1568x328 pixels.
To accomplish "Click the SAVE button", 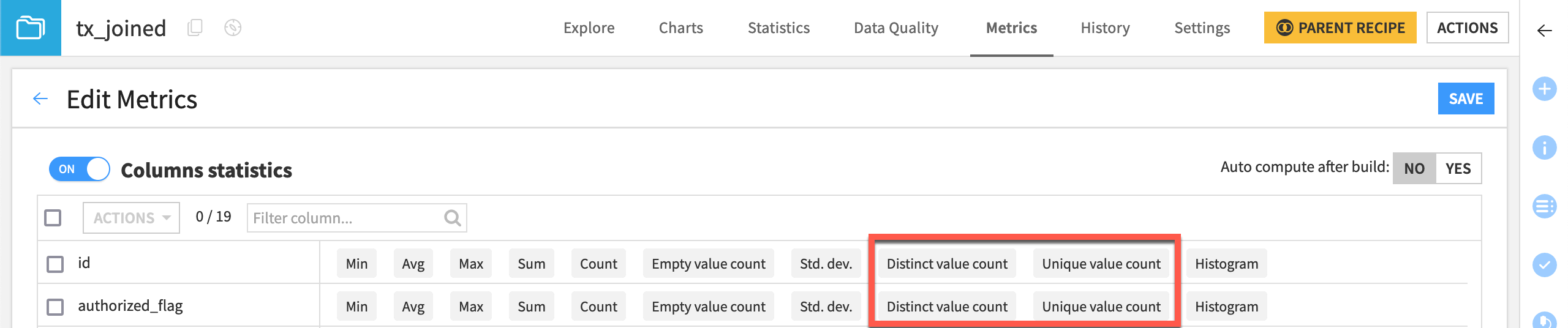I will [1466, 99].
